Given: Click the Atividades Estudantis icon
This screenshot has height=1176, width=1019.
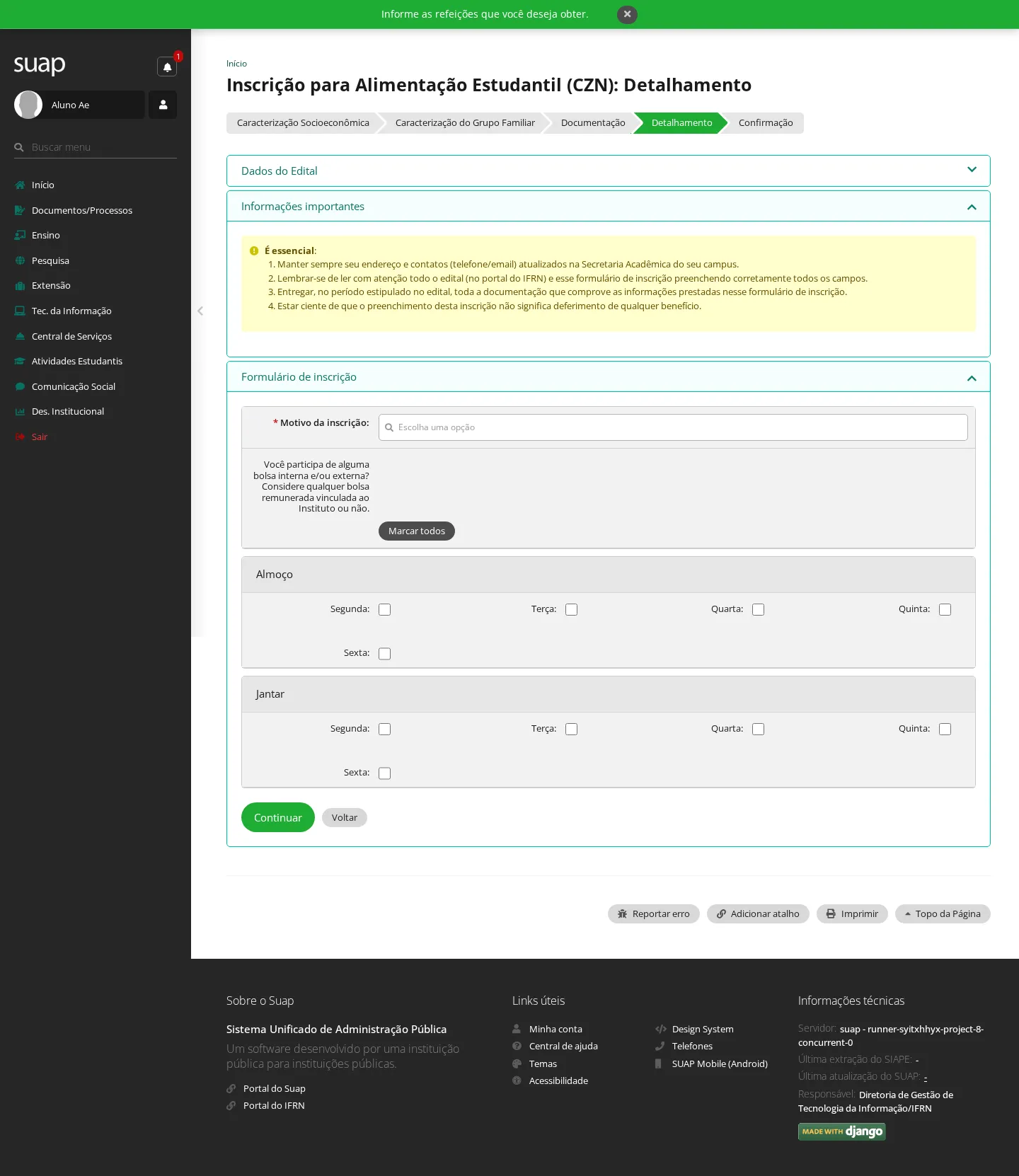Looking at the screenshot, I should pyautogui.click(x=20, y=361).
